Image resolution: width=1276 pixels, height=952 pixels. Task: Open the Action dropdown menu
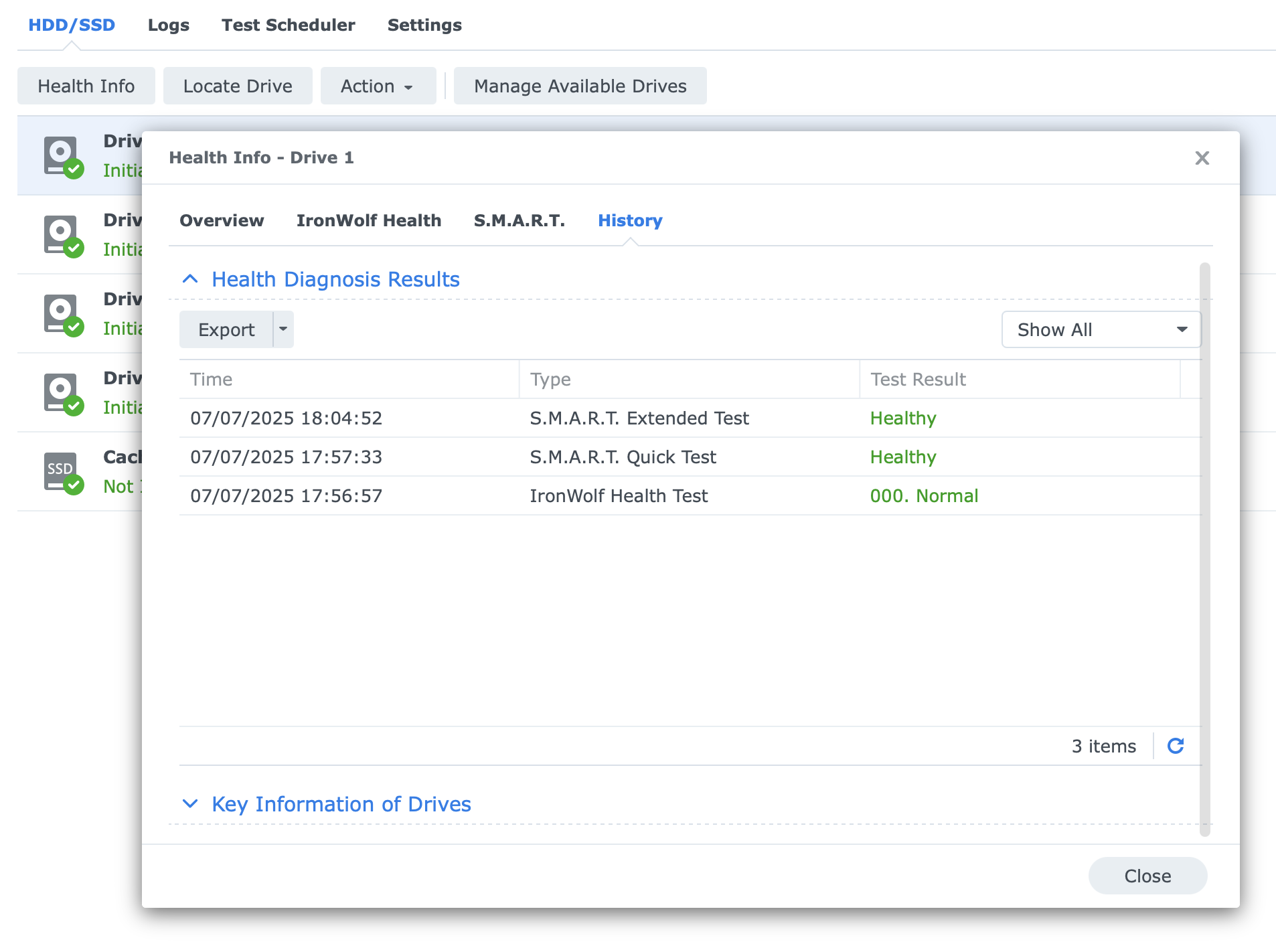click(378, 86)
